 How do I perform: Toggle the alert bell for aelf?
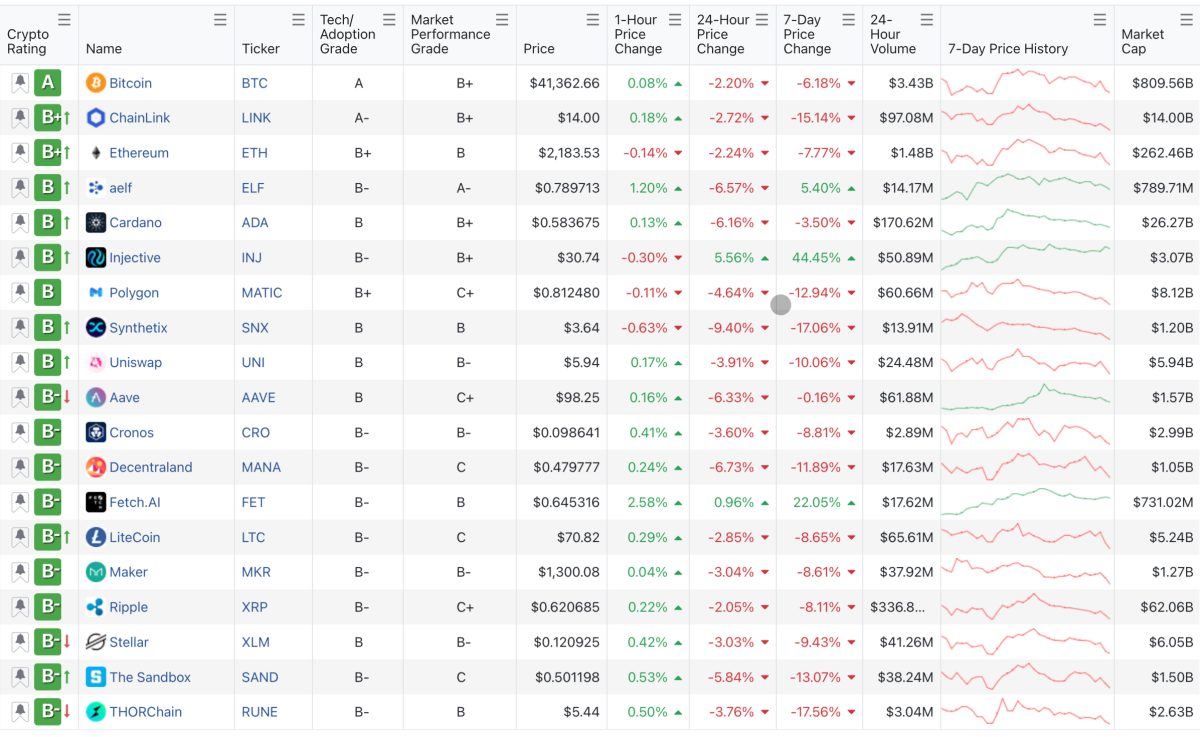click(x=20, y=188)
